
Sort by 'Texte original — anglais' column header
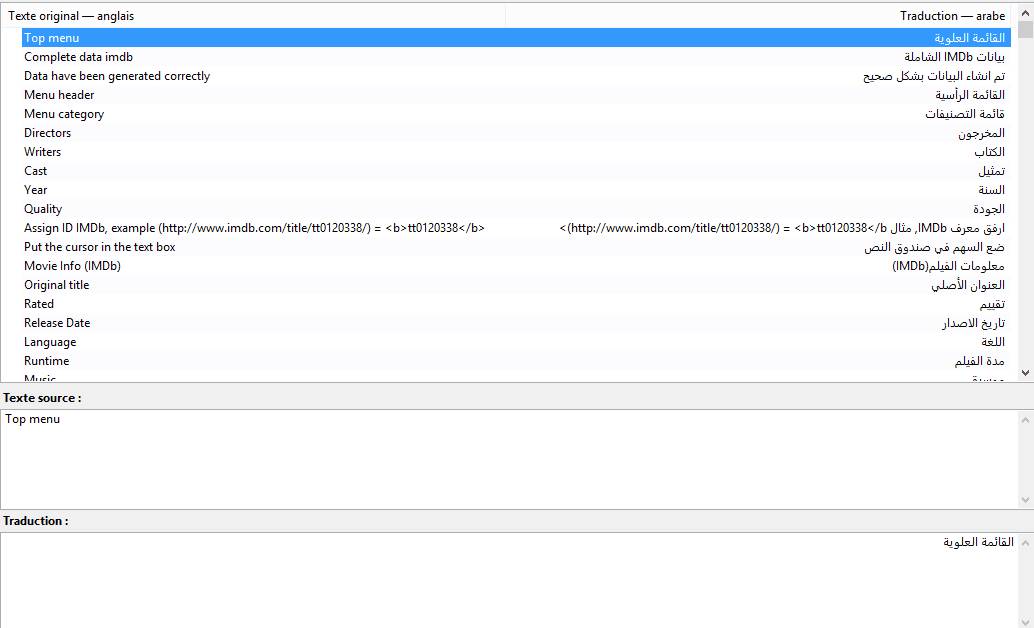tap(253, 16)
